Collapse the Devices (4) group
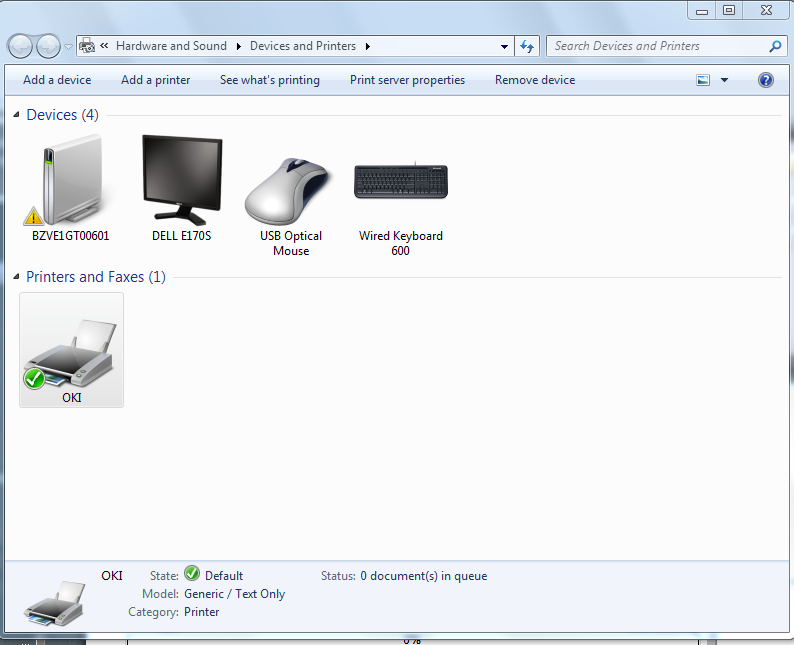 16,116
